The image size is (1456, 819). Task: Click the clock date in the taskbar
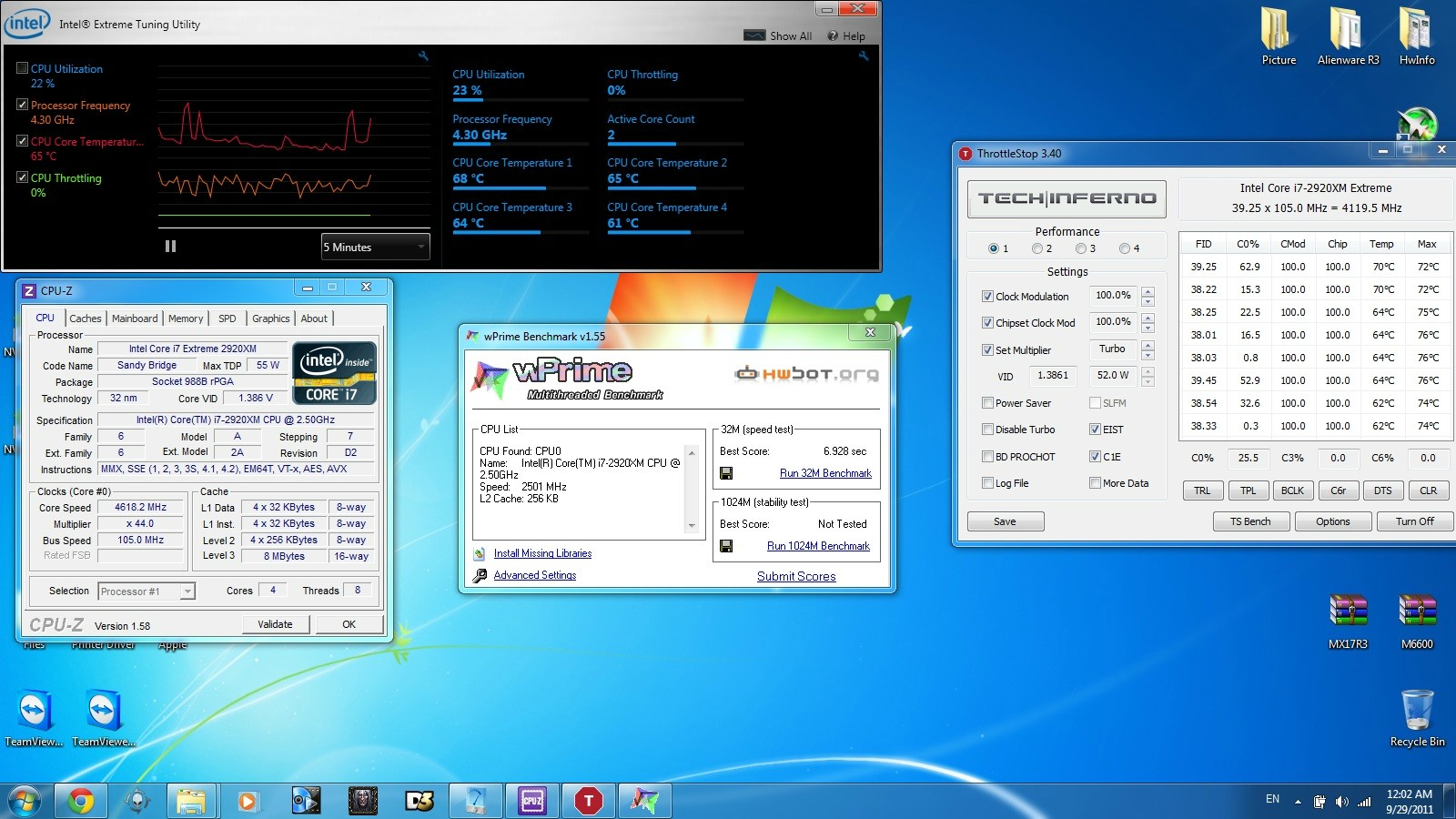pyautogui.click(x=1410, y=809)
